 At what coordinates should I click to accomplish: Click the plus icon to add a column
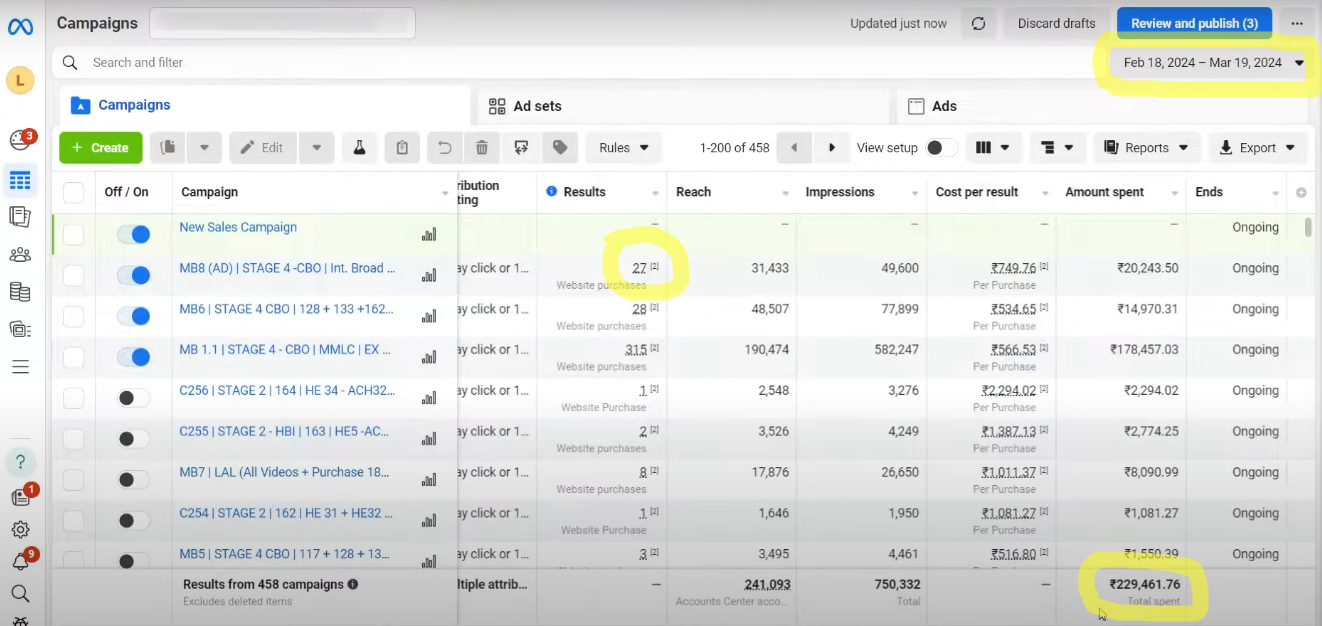tap(1301, 192)
